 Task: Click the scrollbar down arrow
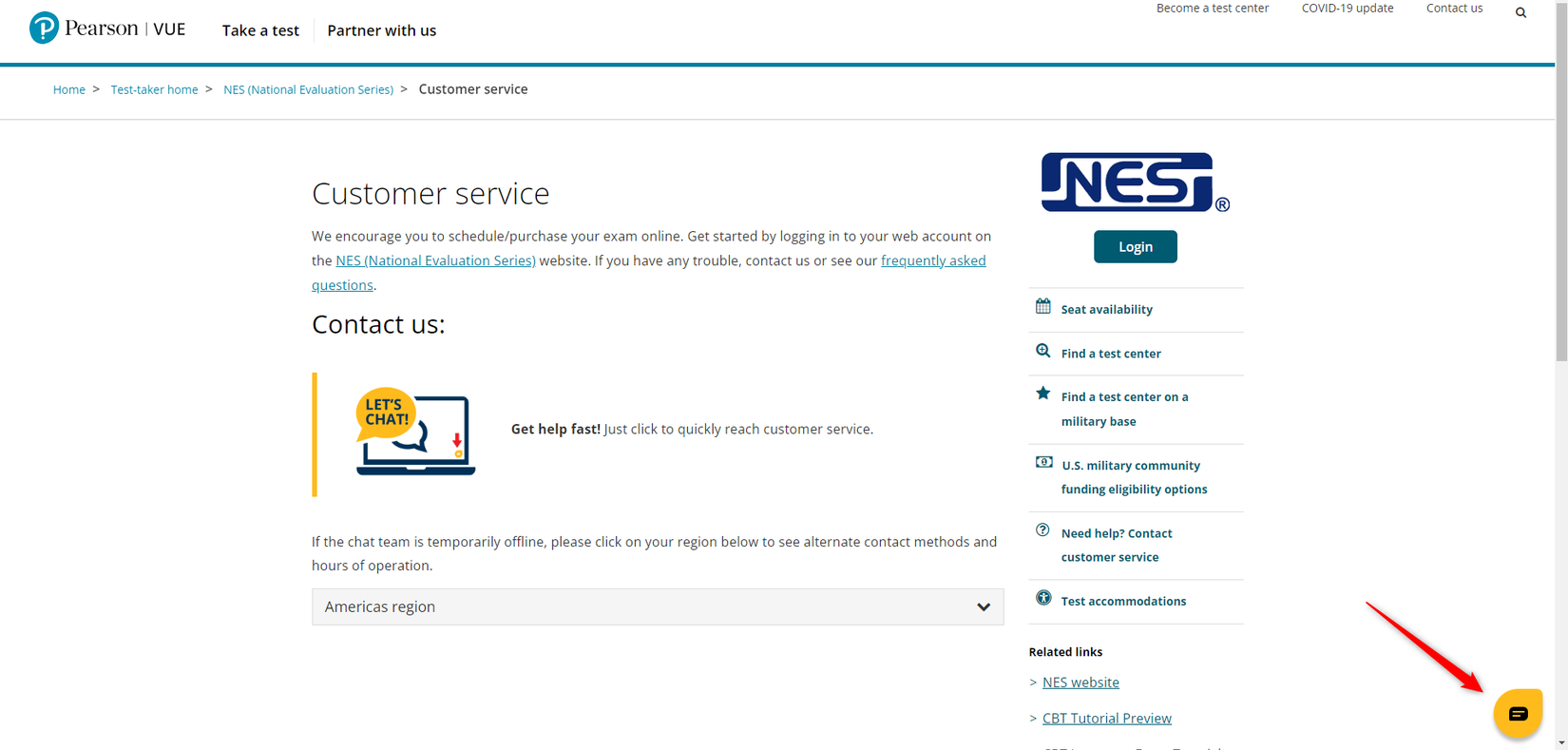pos(1561,743)
